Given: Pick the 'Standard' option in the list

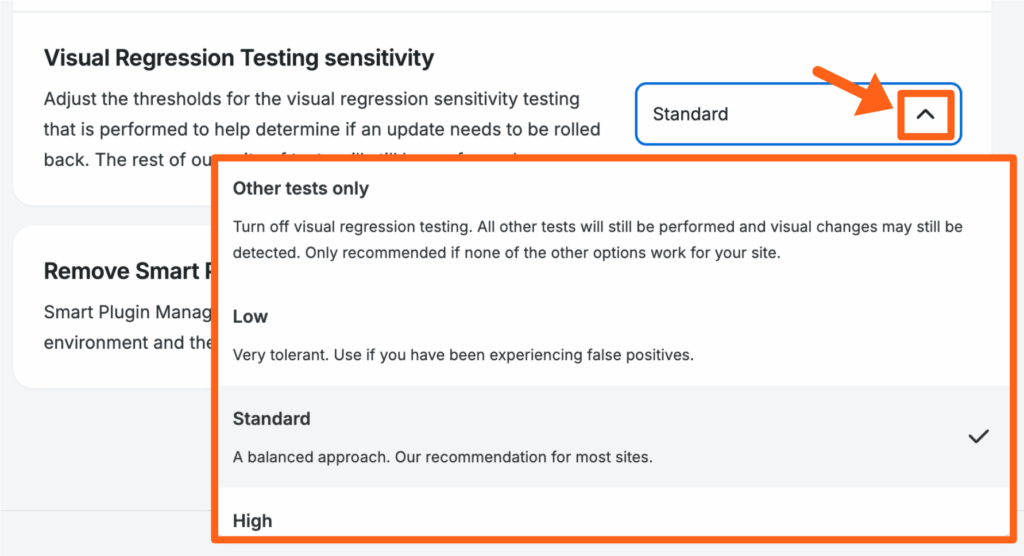Looking at the screenshot, I should (272, 418).
